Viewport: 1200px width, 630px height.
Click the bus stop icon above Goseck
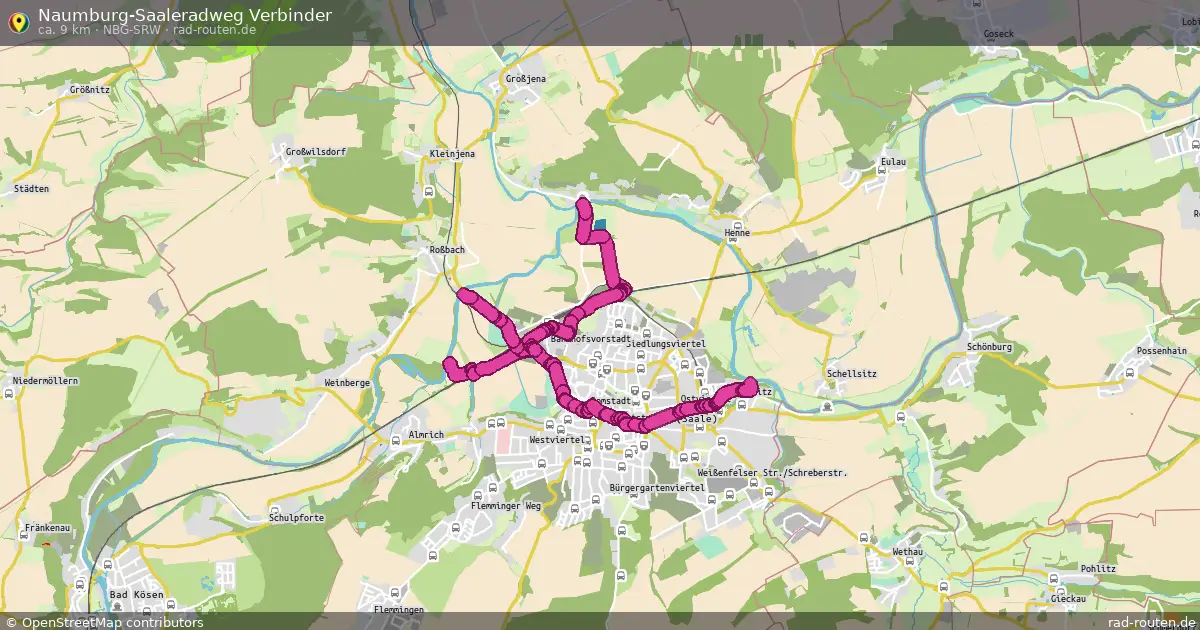(976, 4)
